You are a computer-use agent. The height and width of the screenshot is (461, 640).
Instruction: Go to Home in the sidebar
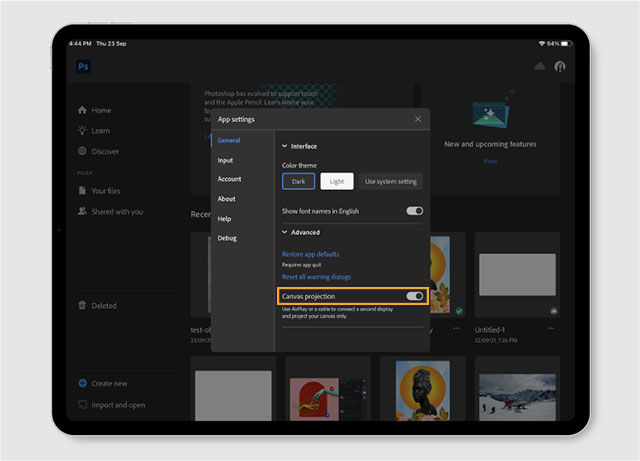(95, 110)
